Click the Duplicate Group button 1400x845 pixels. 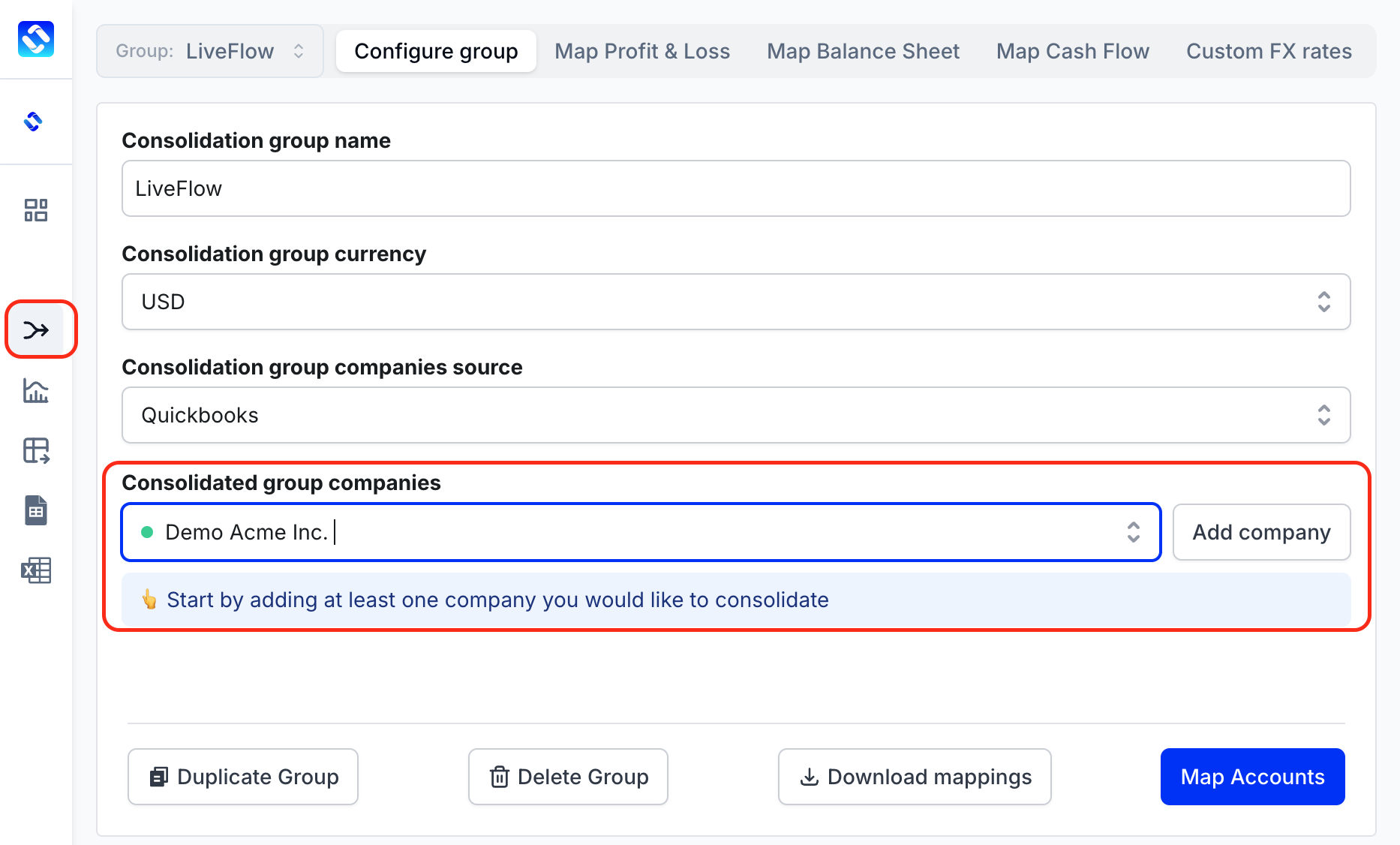click(243, 777)
